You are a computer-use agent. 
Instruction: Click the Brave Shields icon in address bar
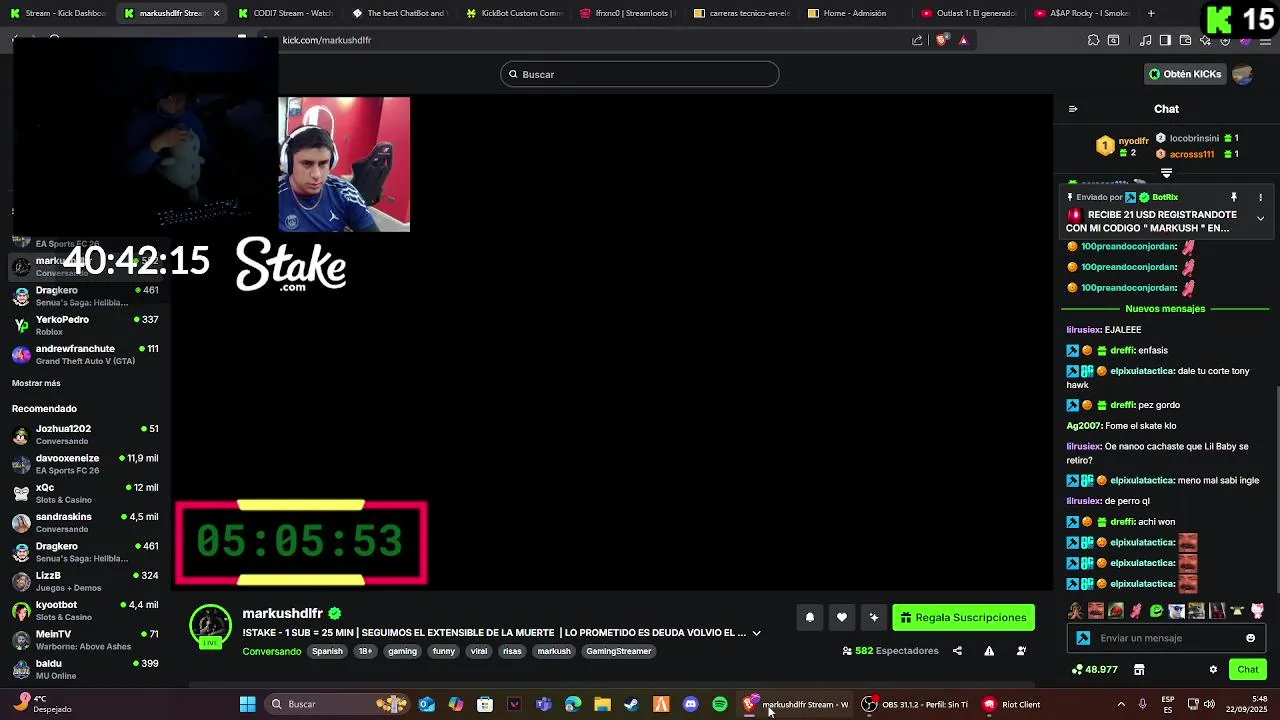point(942,40)
